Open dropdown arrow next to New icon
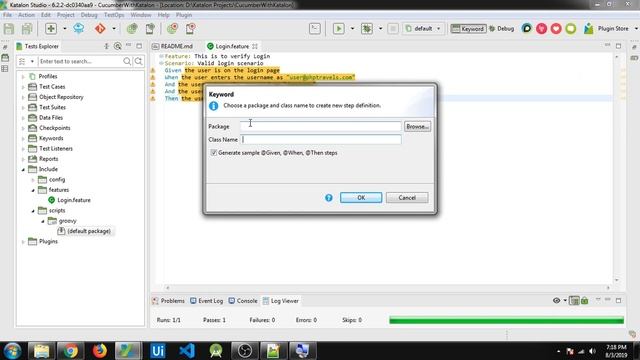Screen dimensions: 640x360 tap(64, 29)
